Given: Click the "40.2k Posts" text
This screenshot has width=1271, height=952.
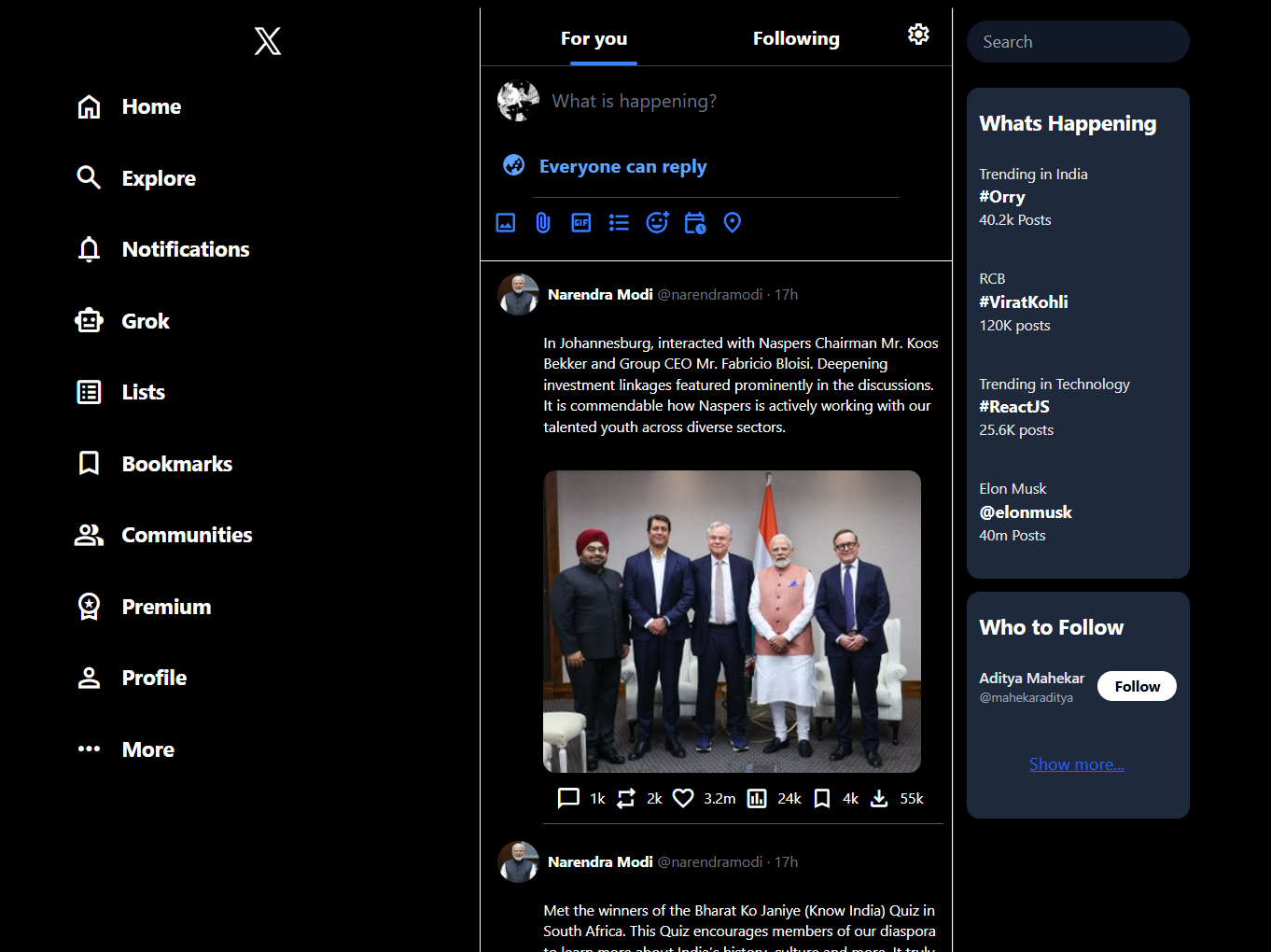Looking at the screenshot, I should point(1015,220).
